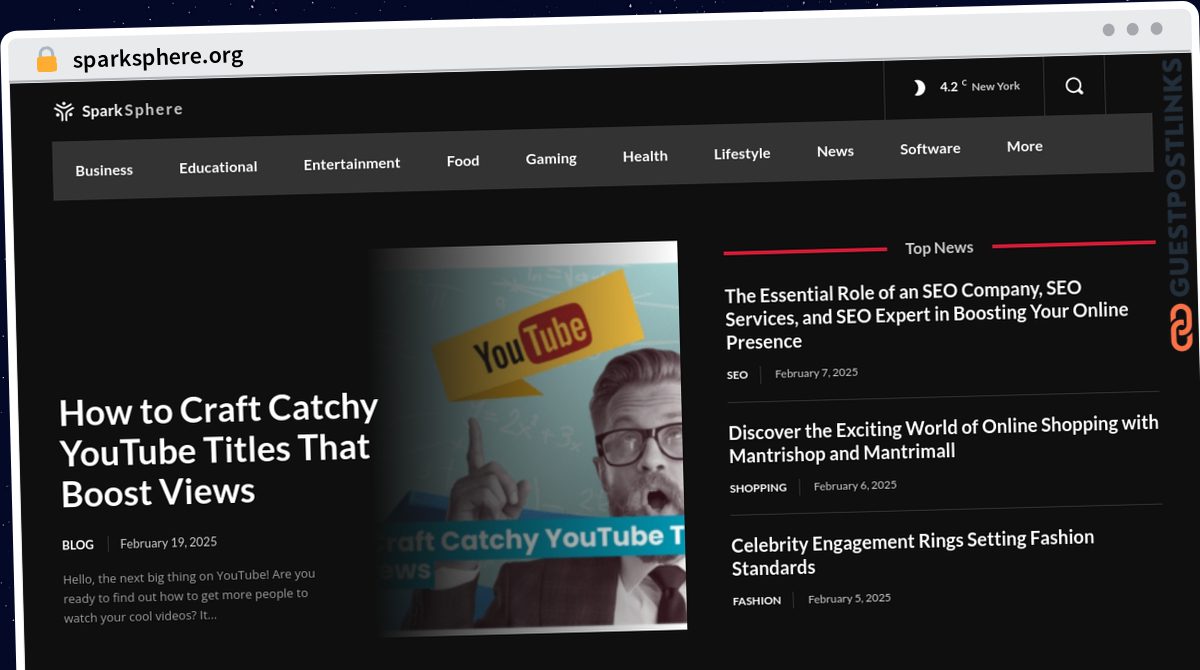
Task: Select Food in the navigation bar
Action: (463, 160)
